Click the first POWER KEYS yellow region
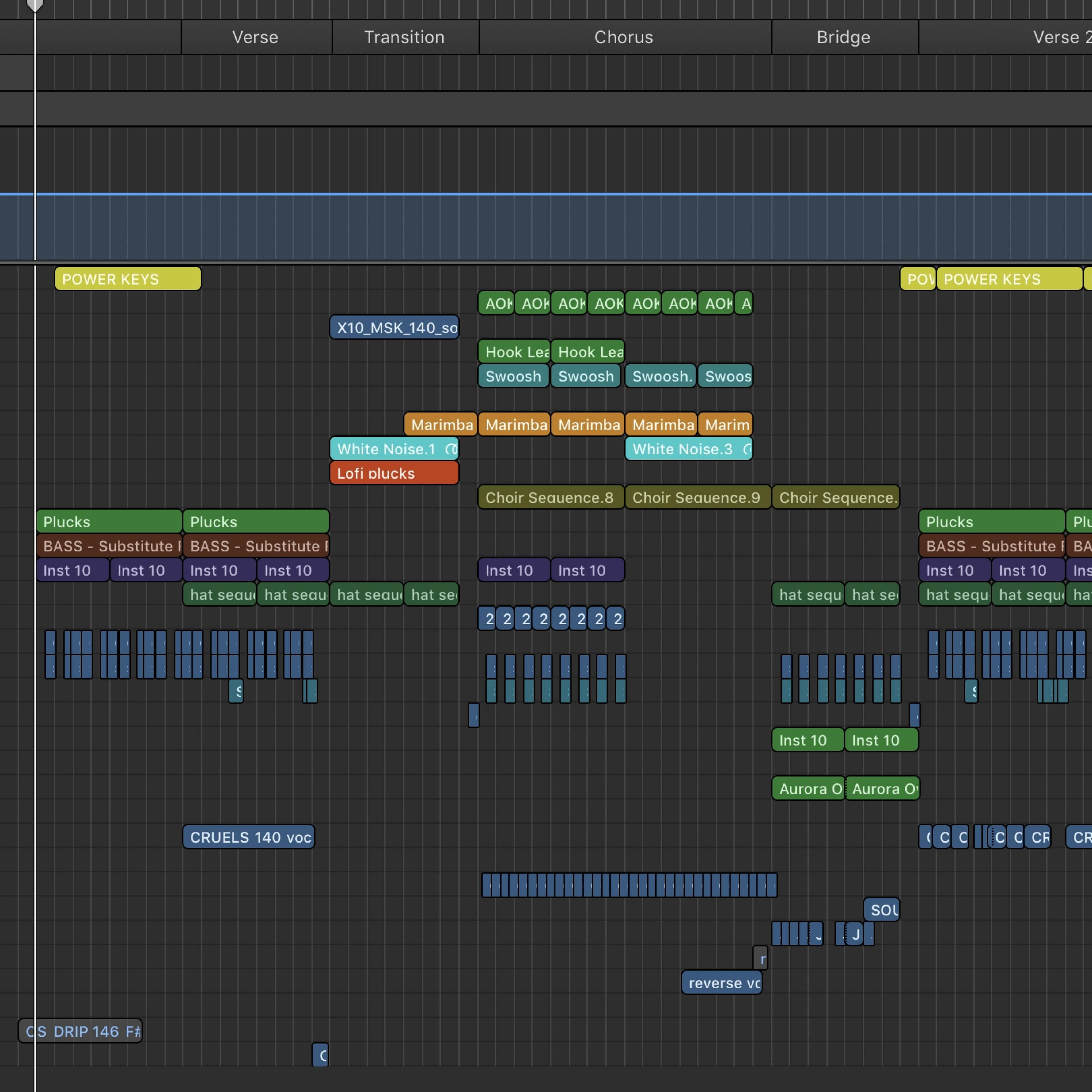The image size is (1092, 1092). [128, 279]
